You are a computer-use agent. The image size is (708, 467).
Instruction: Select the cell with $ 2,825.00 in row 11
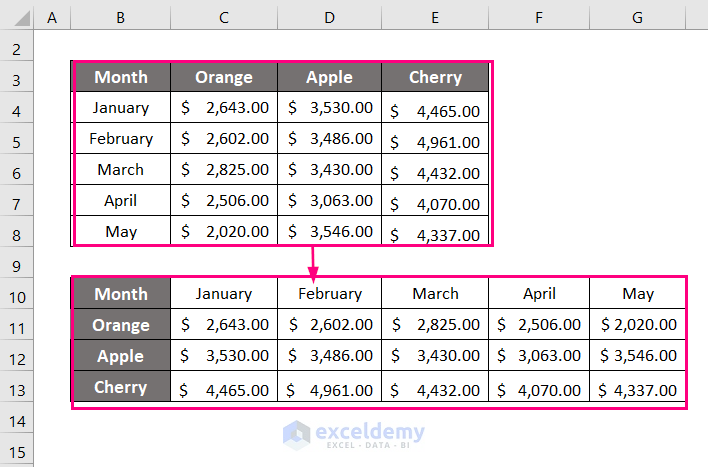coord(435,325)
